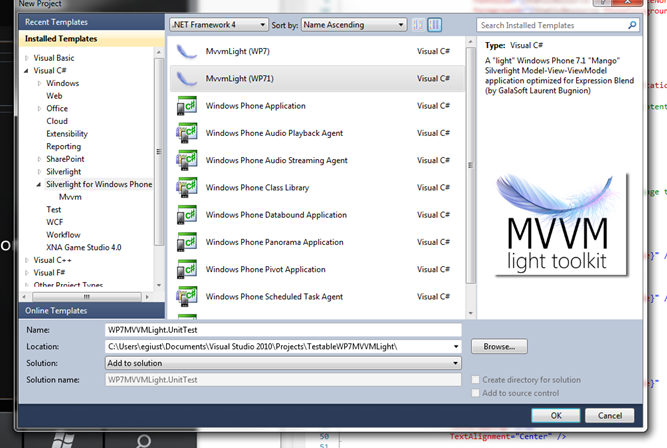
Task: Expand the Office tree node
Action: point(39,109)
